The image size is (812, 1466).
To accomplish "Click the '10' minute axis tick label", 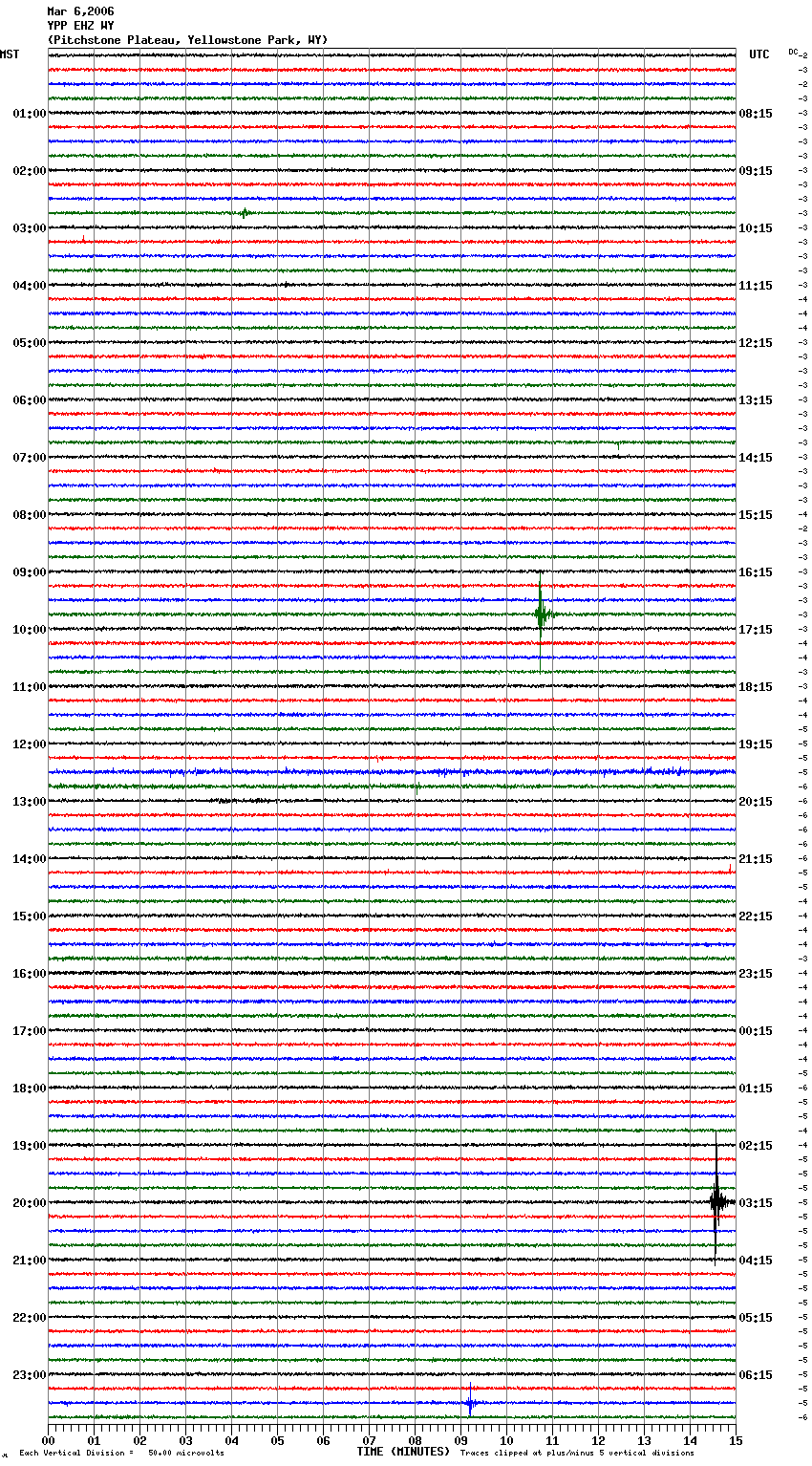I will click(507, 1441).
